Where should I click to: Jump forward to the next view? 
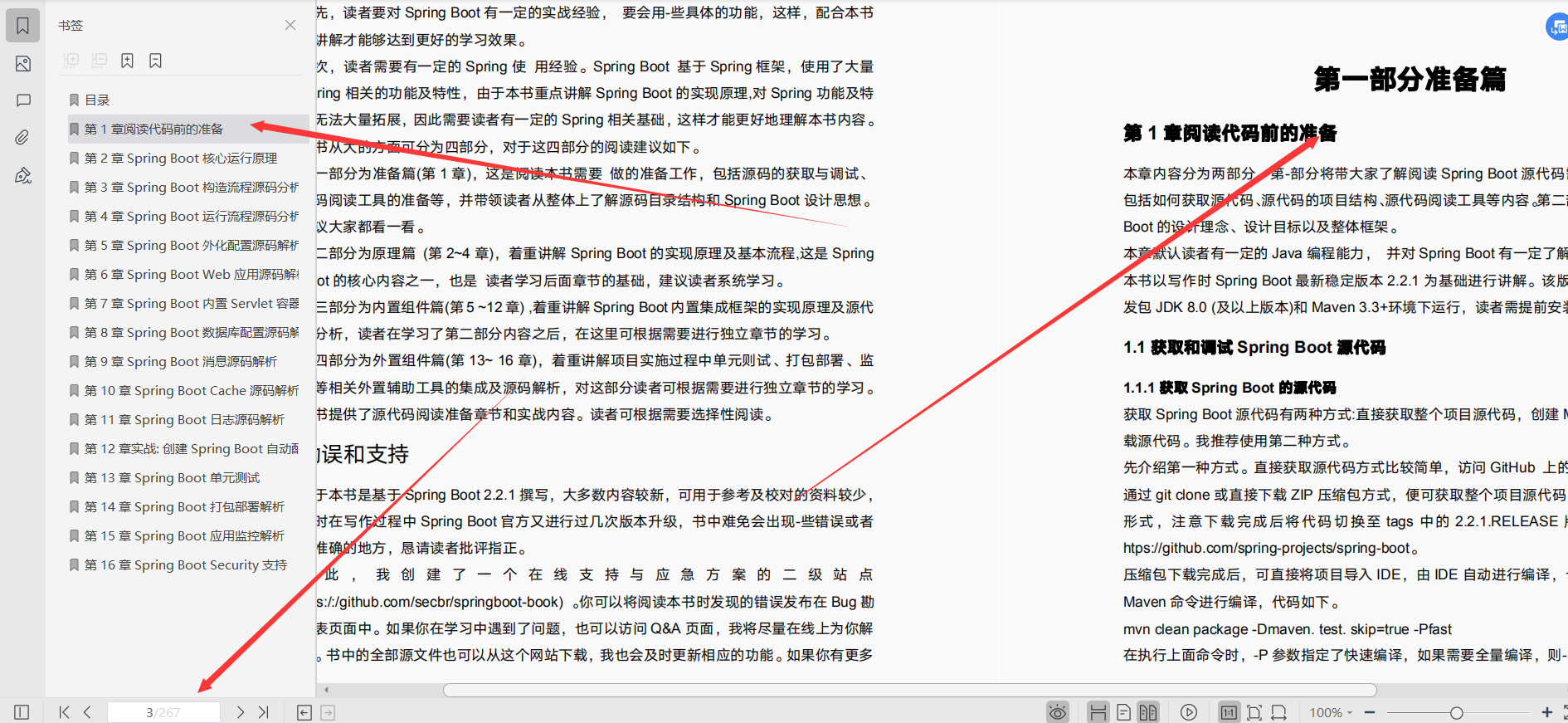tap(328, 712)
